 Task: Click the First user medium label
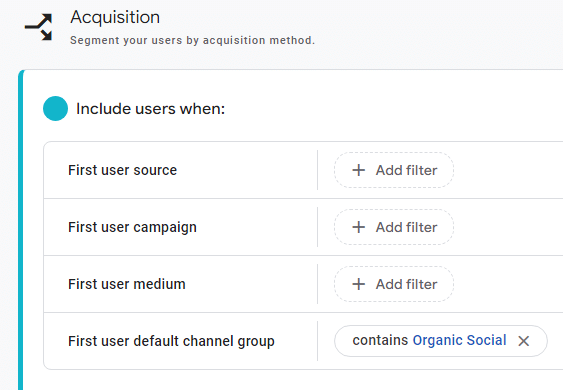pyautogui.click(x=127, y=284)
